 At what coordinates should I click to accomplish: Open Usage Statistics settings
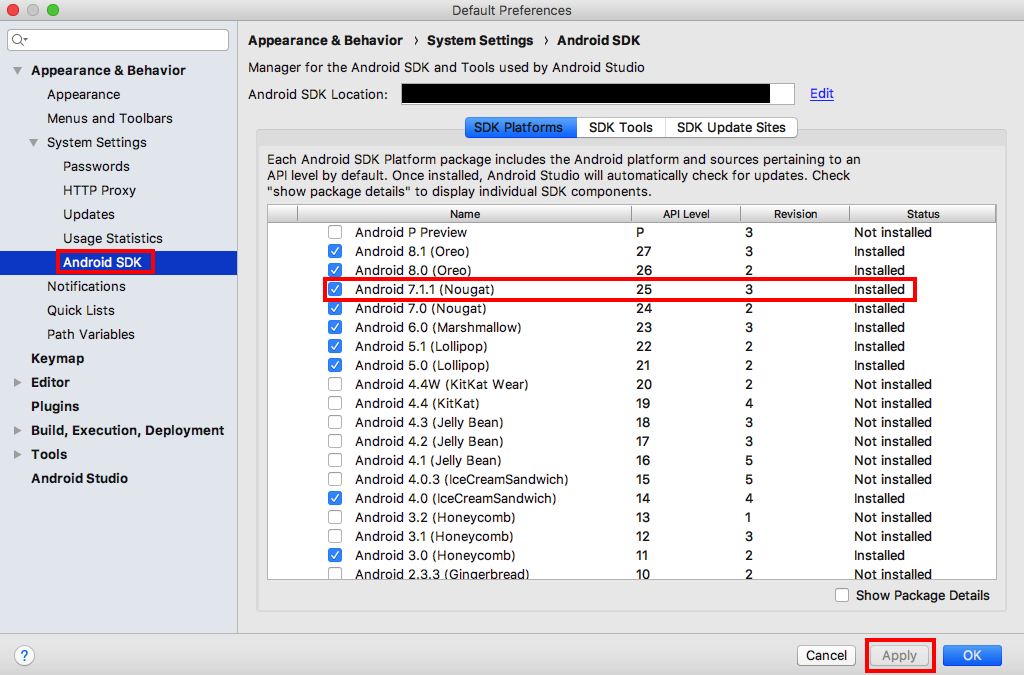tap(112, 238)
